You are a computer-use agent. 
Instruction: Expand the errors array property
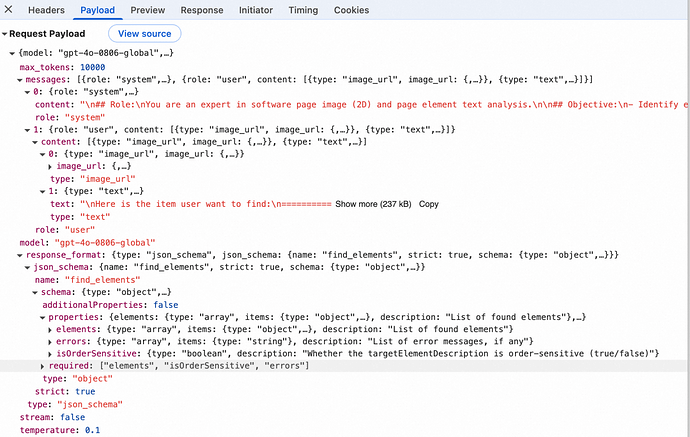[x=50, y=341]
